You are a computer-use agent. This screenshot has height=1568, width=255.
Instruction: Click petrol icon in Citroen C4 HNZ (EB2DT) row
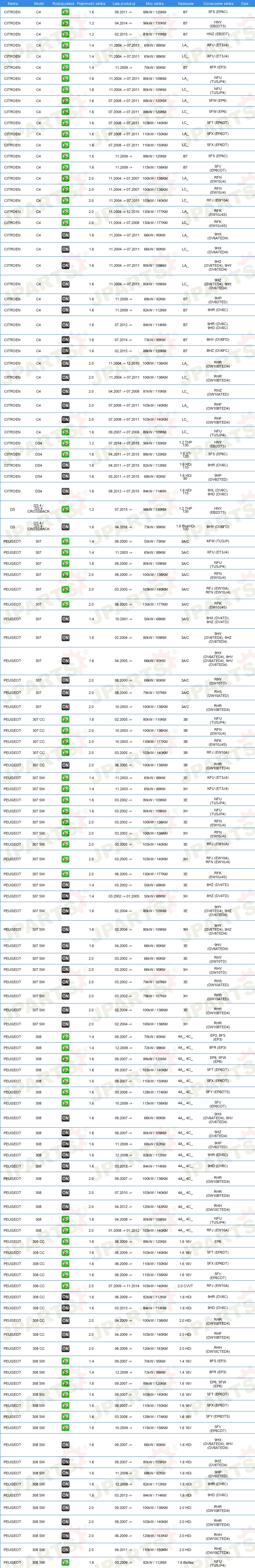pyautogui.click(x=65, y=34)
